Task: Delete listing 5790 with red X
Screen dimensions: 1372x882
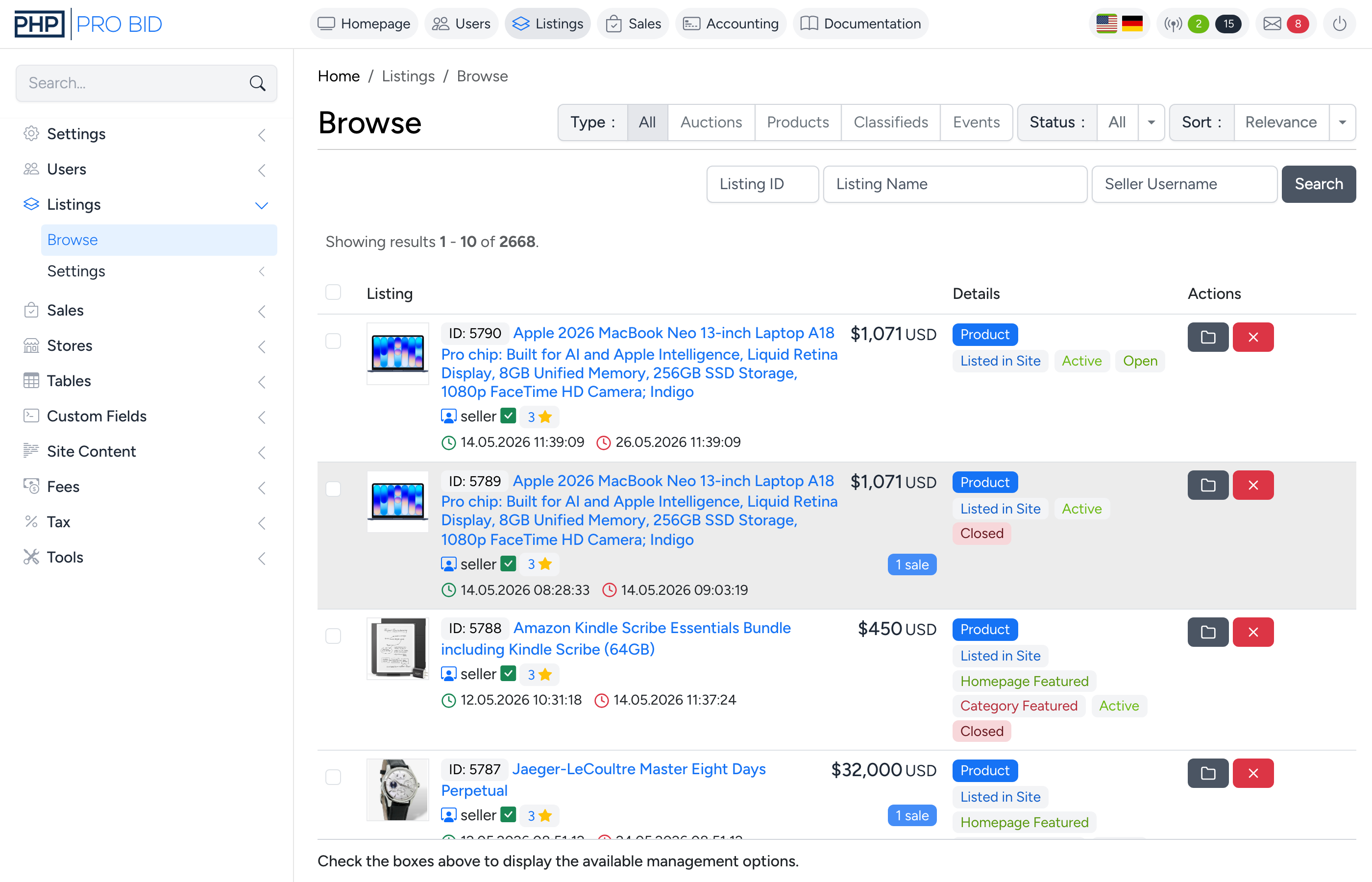Action: (1253, 337)
